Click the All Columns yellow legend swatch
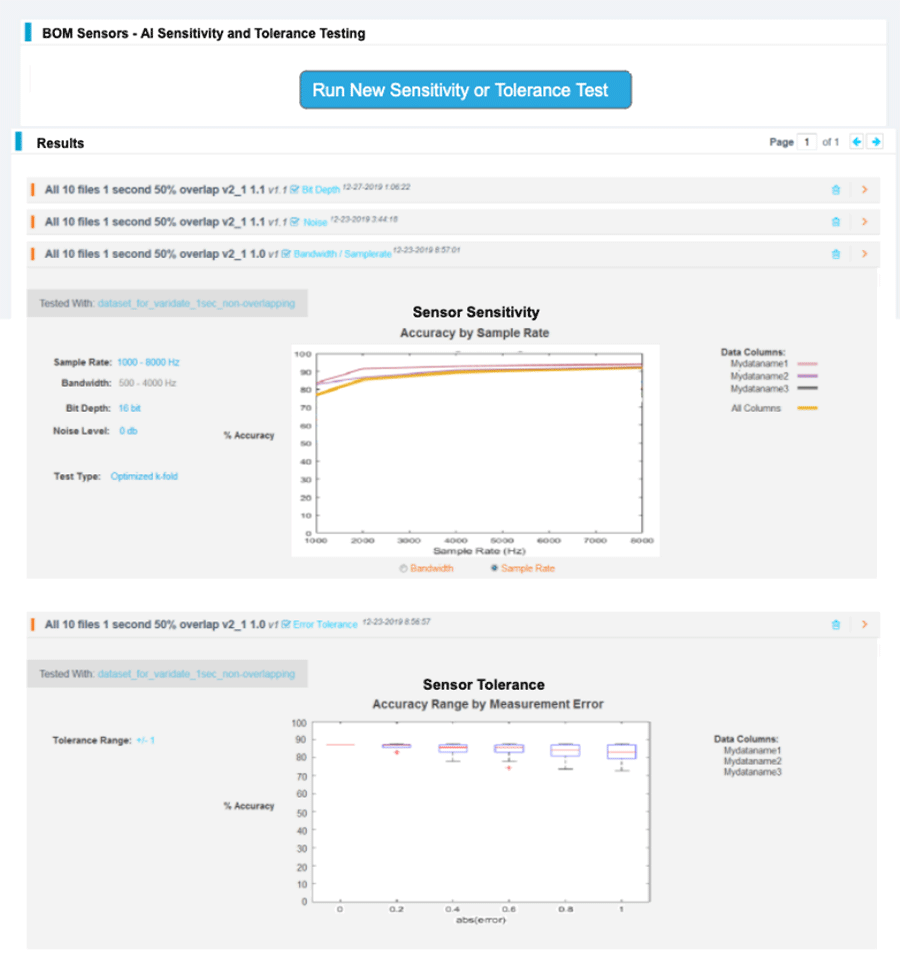Image resolution: width=900 pixels, height=961 pixels. [x=808, y=409]
